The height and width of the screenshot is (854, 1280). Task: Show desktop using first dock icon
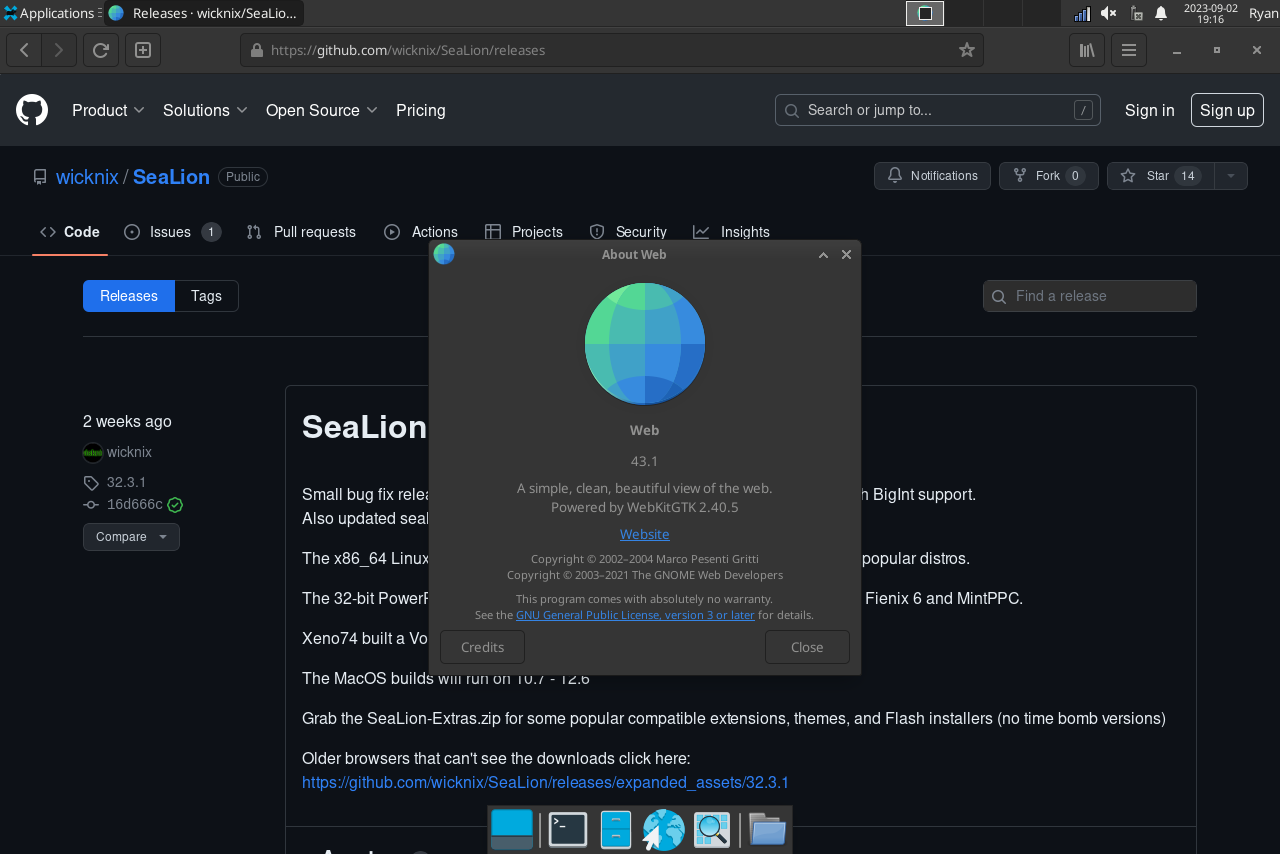pyautogui.click(x=512, y=829)
